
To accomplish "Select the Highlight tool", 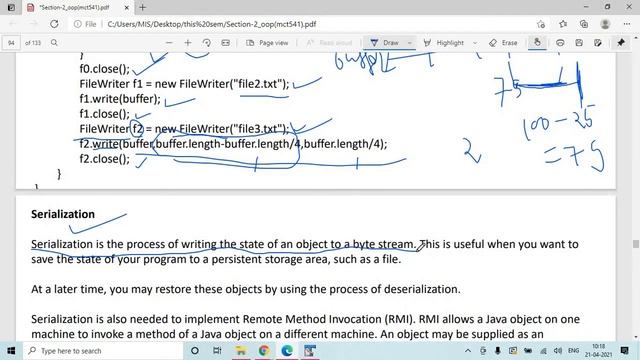I will point(444,42).
